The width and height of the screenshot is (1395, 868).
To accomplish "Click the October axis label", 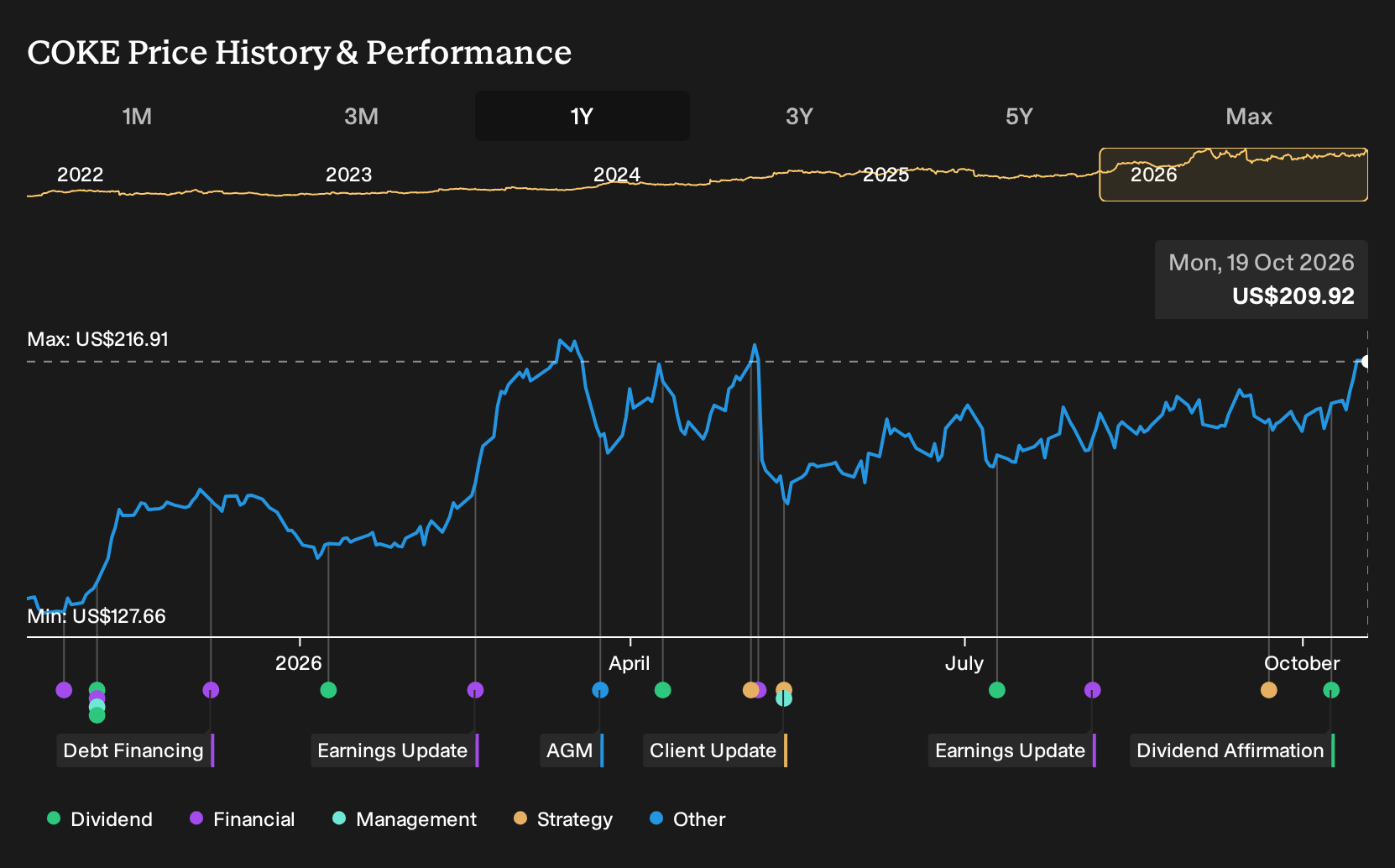I will click(x=1302, y=663).
